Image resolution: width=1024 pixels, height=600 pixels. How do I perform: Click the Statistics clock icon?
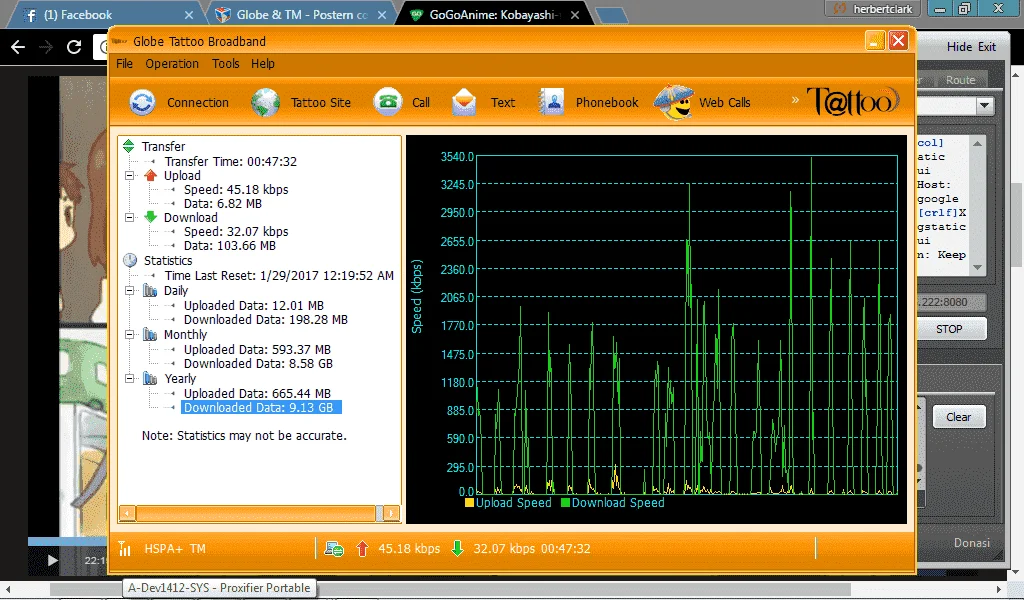pos(130,260)
